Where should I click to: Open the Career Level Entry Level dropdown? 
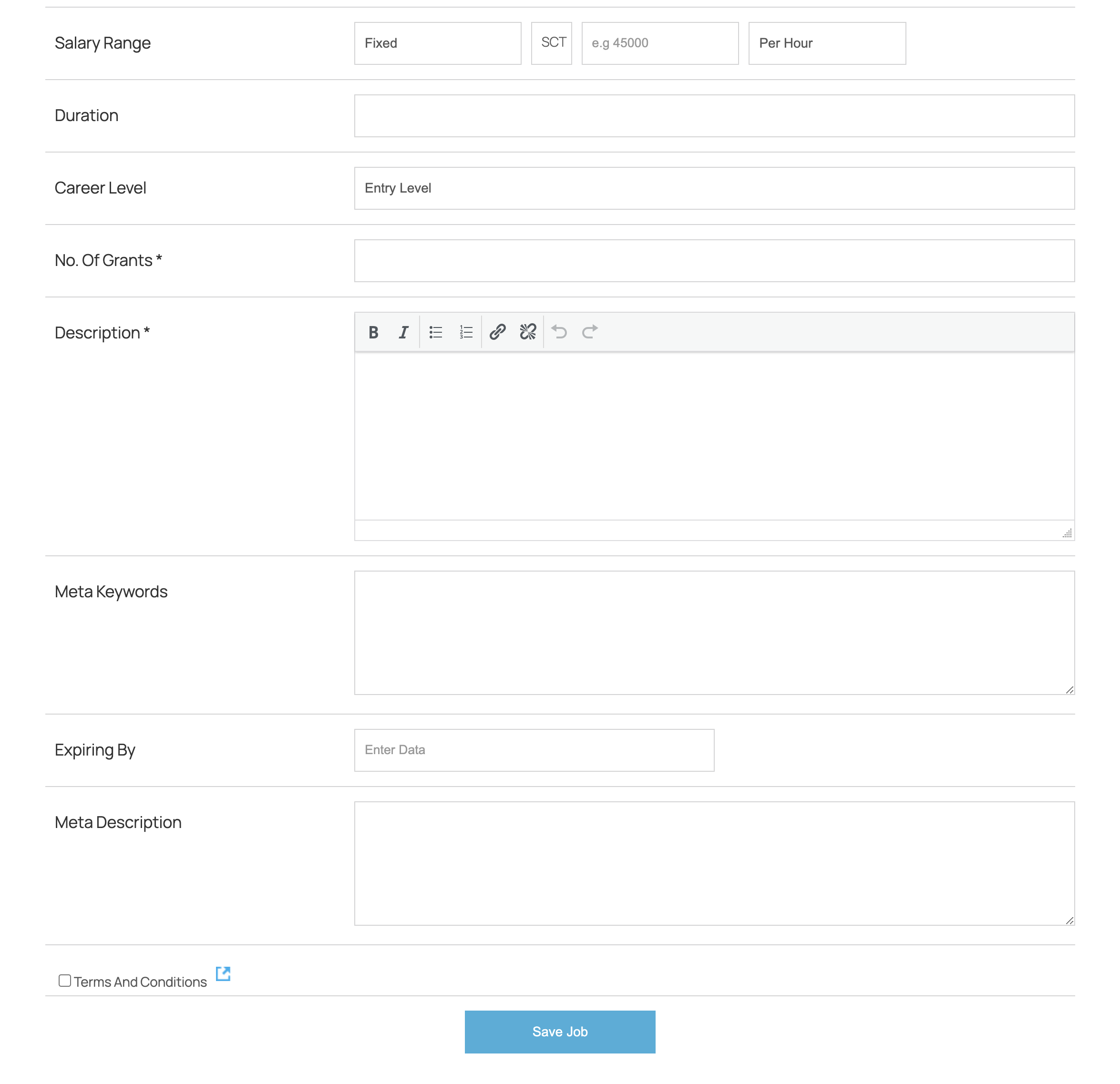coord(714,188)
